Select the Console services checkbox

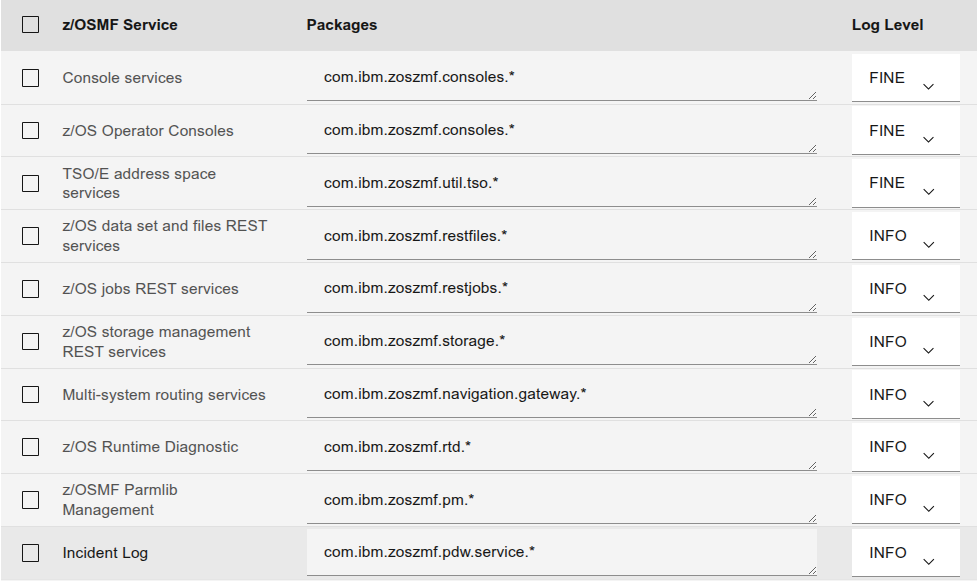[x=30, y=77]
